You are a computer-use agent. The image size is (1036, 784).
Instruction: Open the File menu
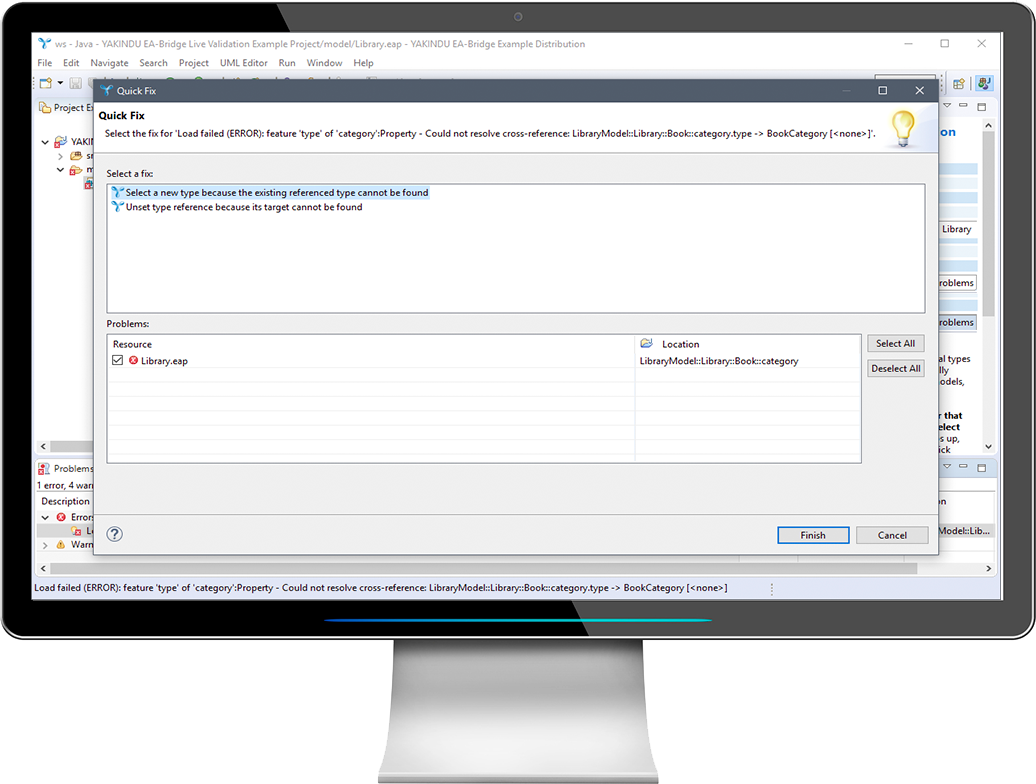(44, 63)
